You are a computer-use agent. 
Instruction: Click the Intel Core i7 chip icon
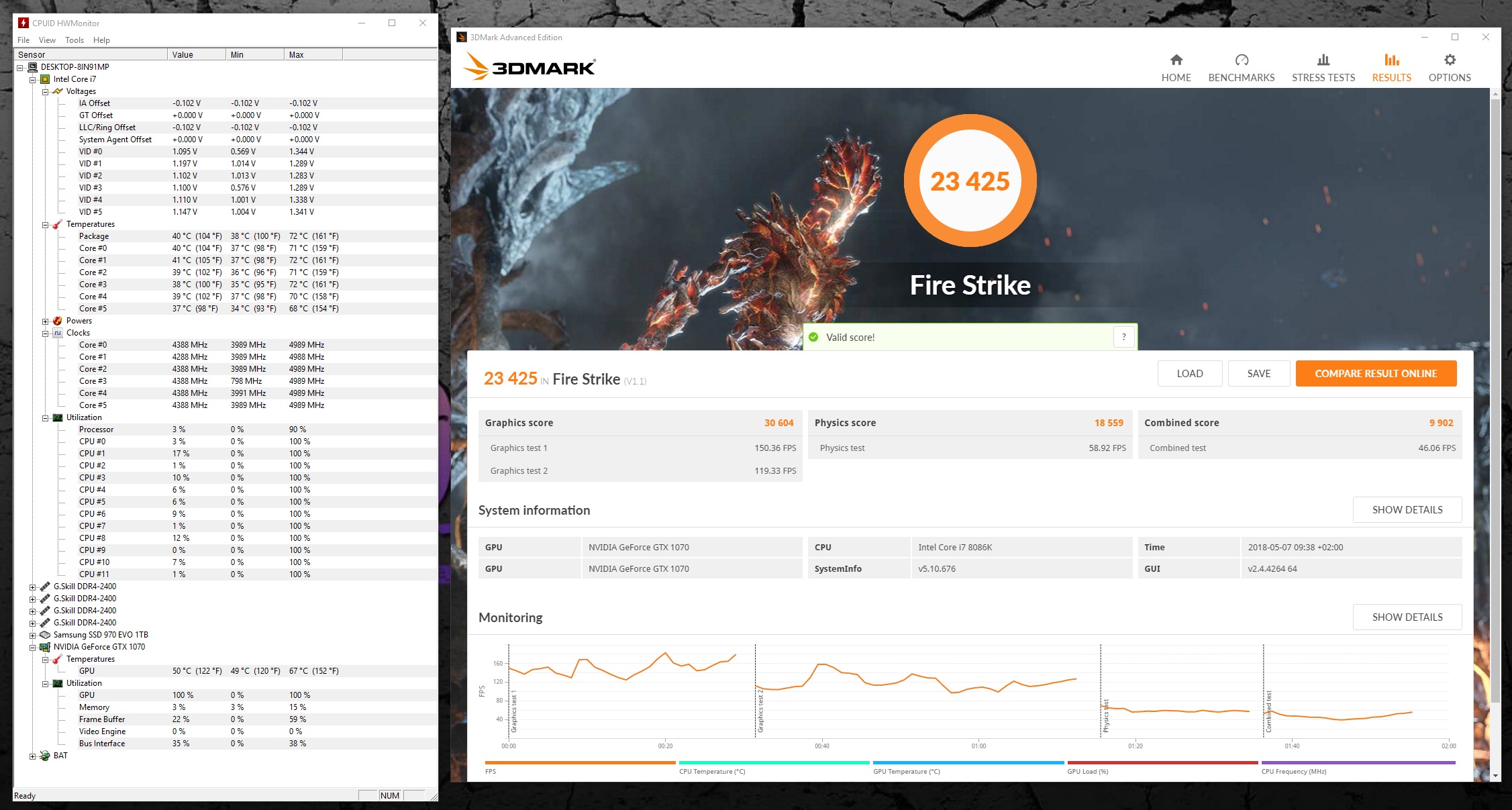[x=45, y=79]
